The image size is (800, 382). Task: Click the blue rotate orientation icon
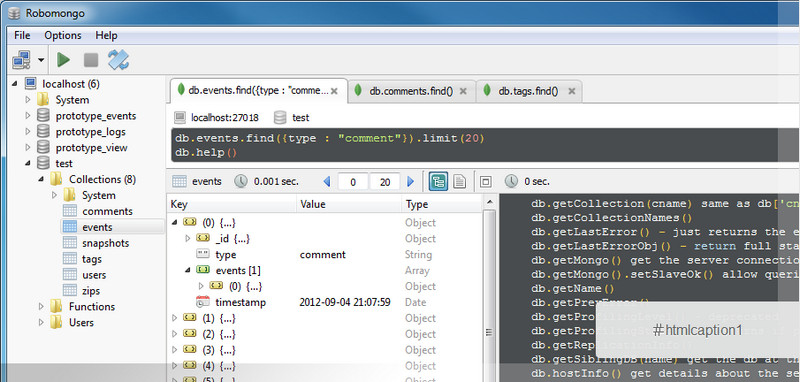(x=118, y=60)
